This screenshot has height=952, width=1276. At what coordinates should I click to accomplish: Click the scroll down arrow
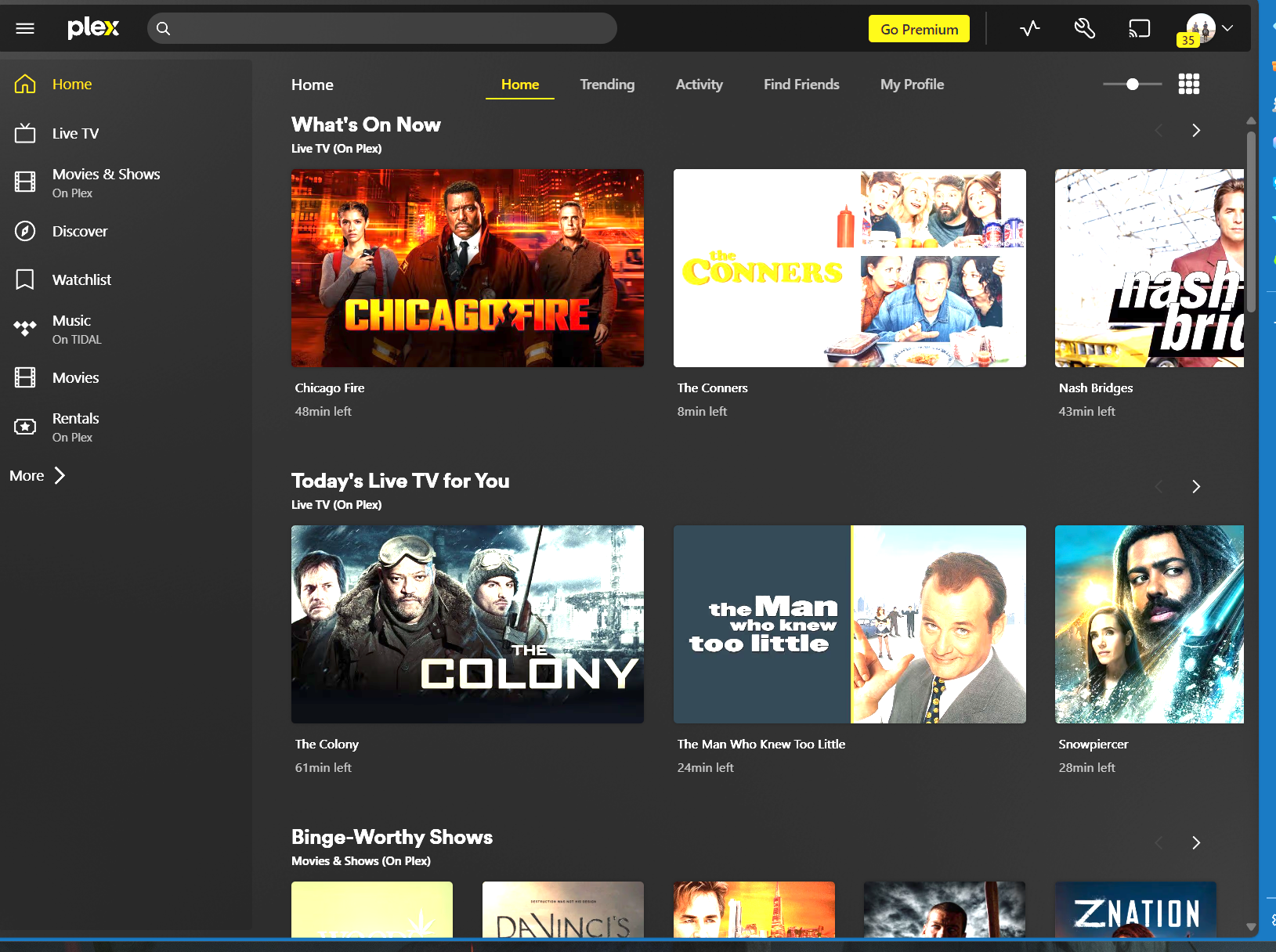tap(1251, 927)
